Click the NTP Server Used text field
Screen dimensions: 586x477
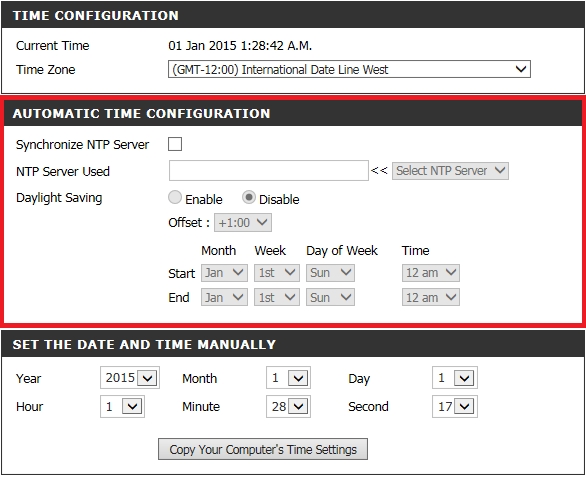tap(269, 170)
